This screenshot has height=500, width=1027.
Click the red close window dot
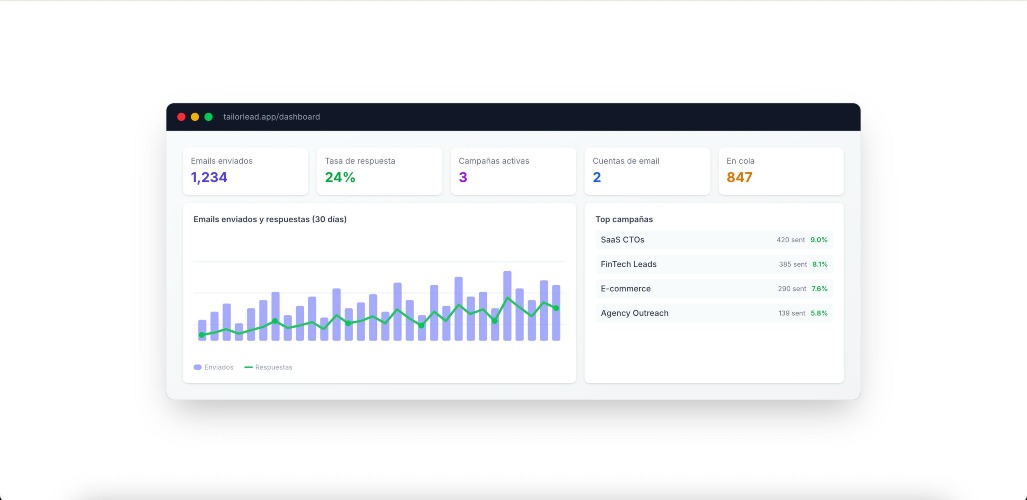tap(181, 117)
